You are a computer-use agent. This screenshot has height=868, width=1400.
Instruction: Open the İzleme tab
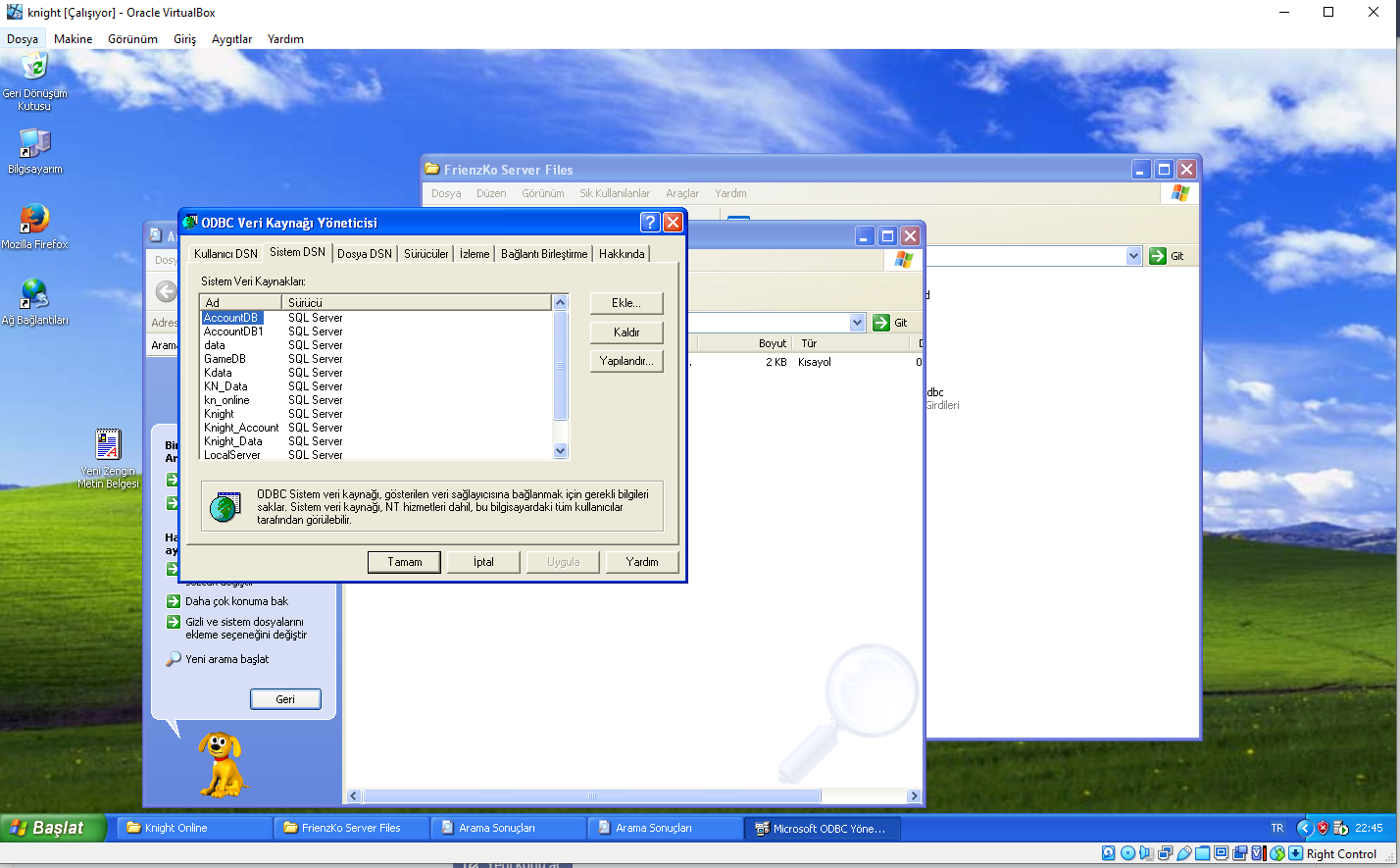[475, 254]
